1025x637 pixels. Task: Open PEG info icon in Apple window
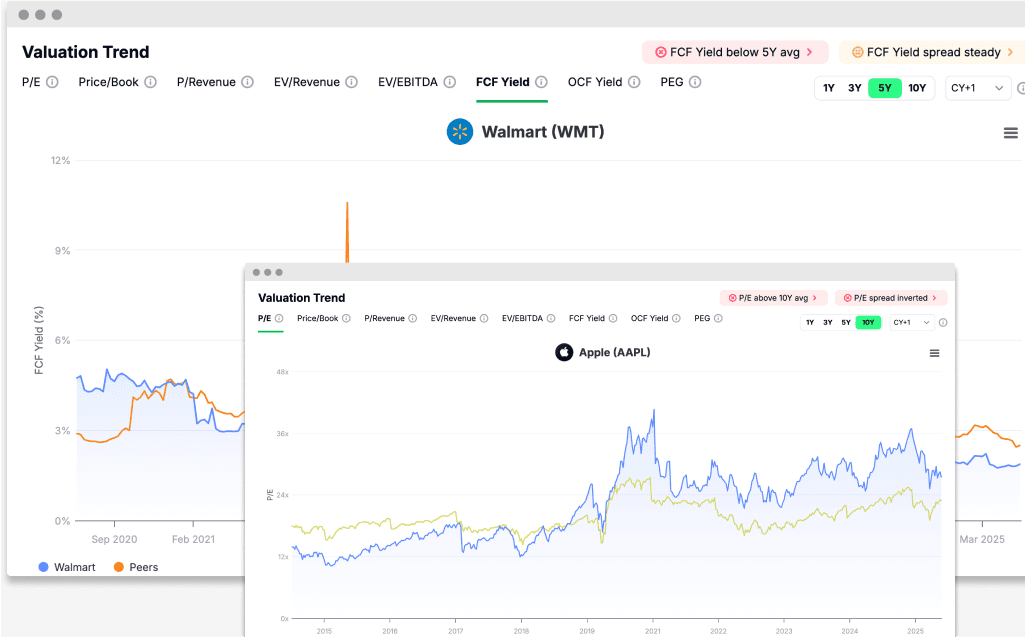718,318
